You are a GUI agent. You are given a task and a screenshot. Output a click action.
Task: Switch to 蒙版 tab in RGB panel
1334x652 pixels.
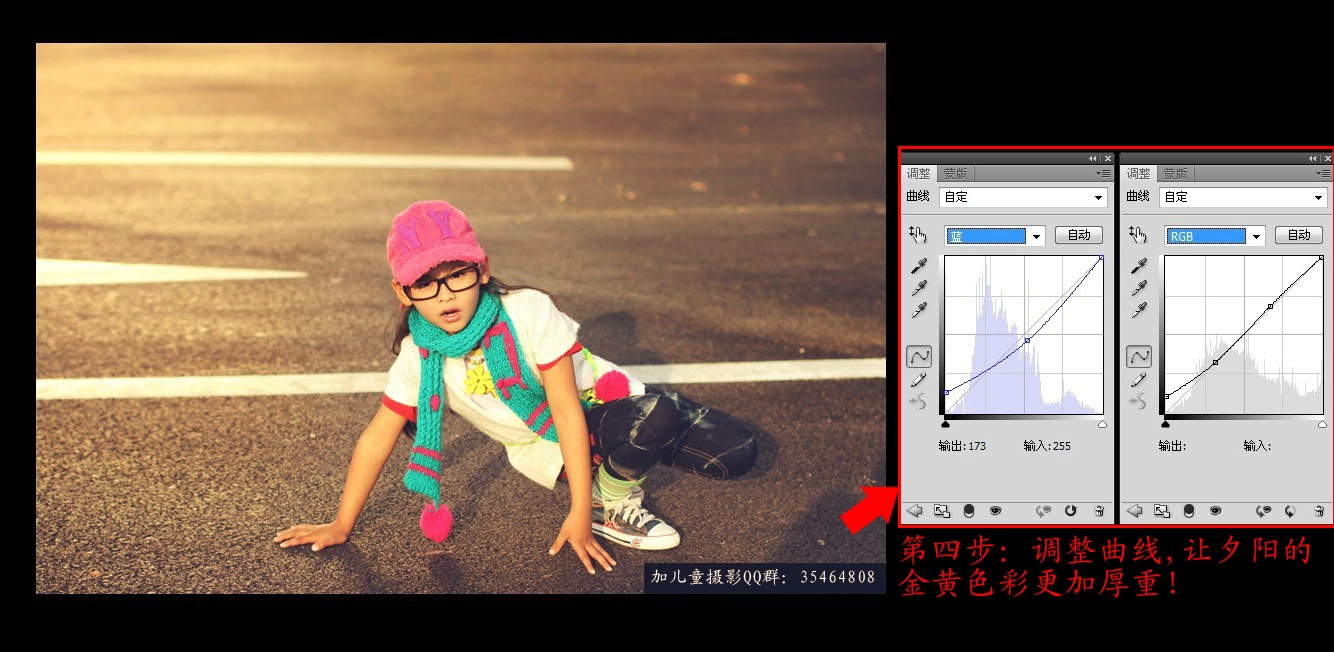(x=1175, y=174)
